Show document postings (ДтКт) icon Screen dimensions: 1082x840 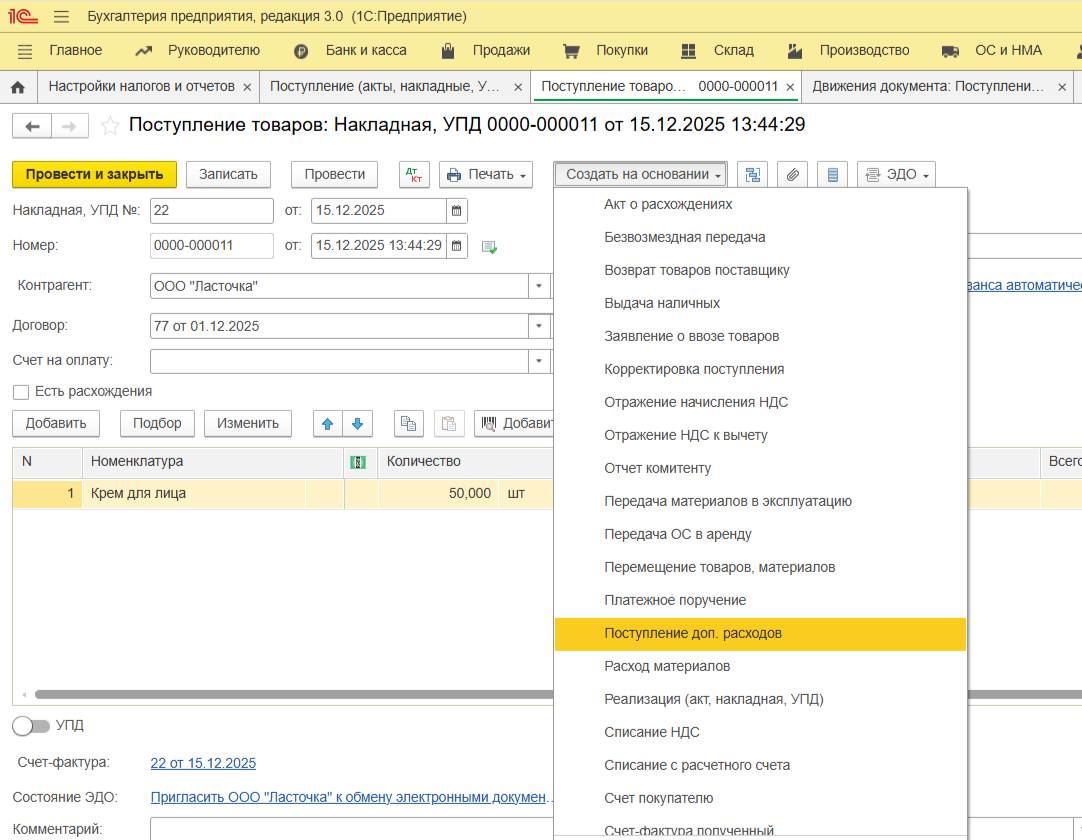click(414, 174)
